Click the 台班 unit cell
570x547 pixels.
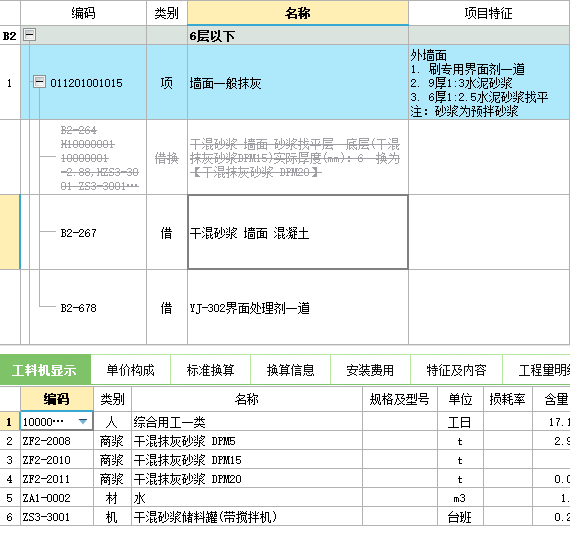(460, 517)
